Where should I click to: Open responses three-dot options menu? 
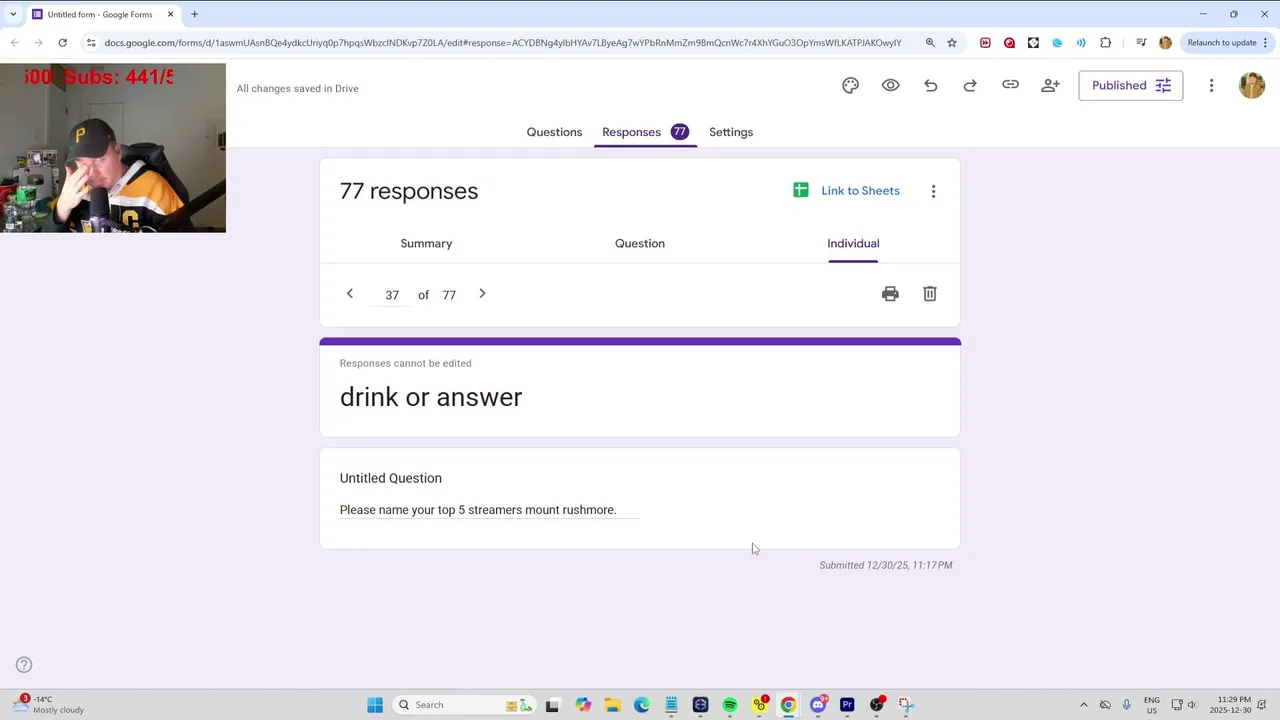click(x=933, y=191)
